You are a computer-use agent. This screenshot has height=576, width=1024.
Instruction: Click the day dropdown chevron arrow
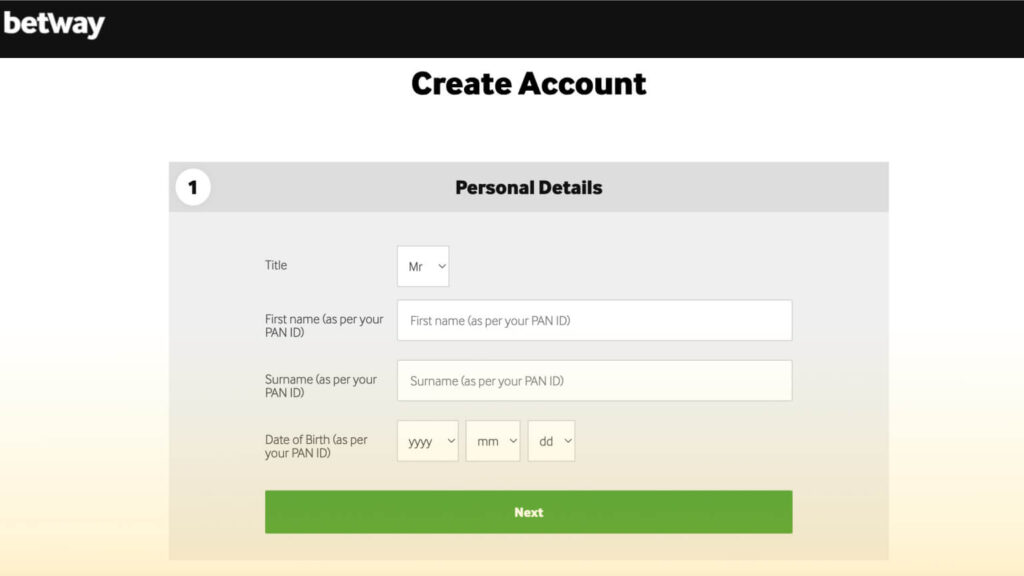tap(568, 441)
